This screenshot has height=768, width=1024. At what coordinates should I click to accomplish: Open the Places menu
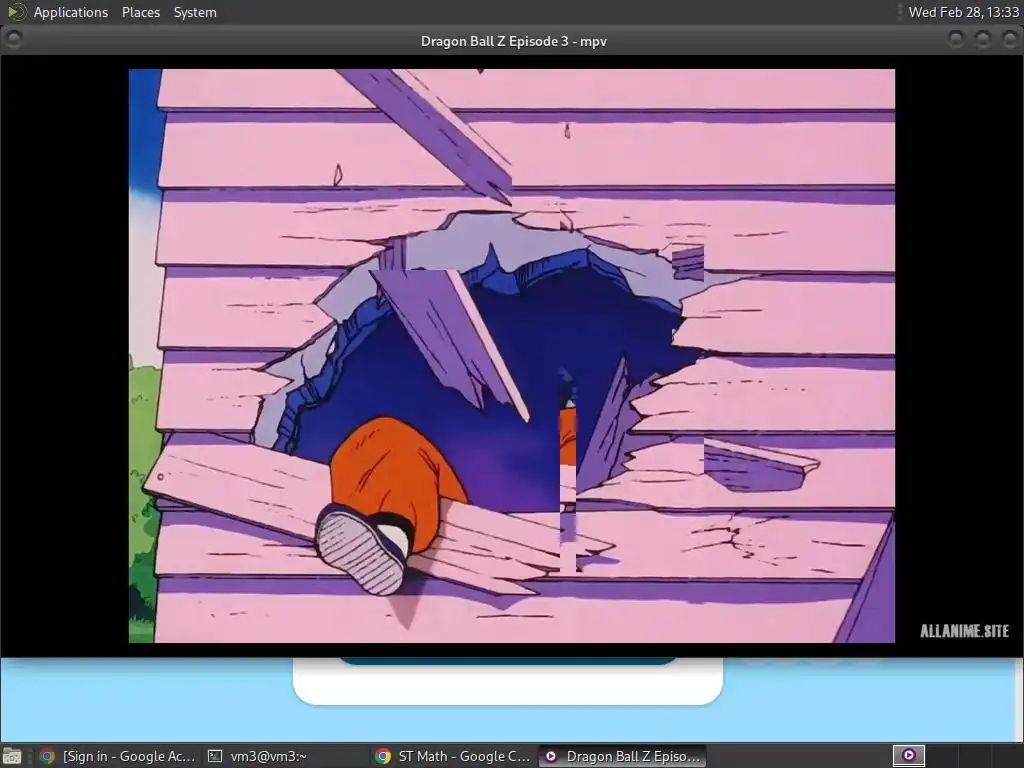tap(140, 12)
